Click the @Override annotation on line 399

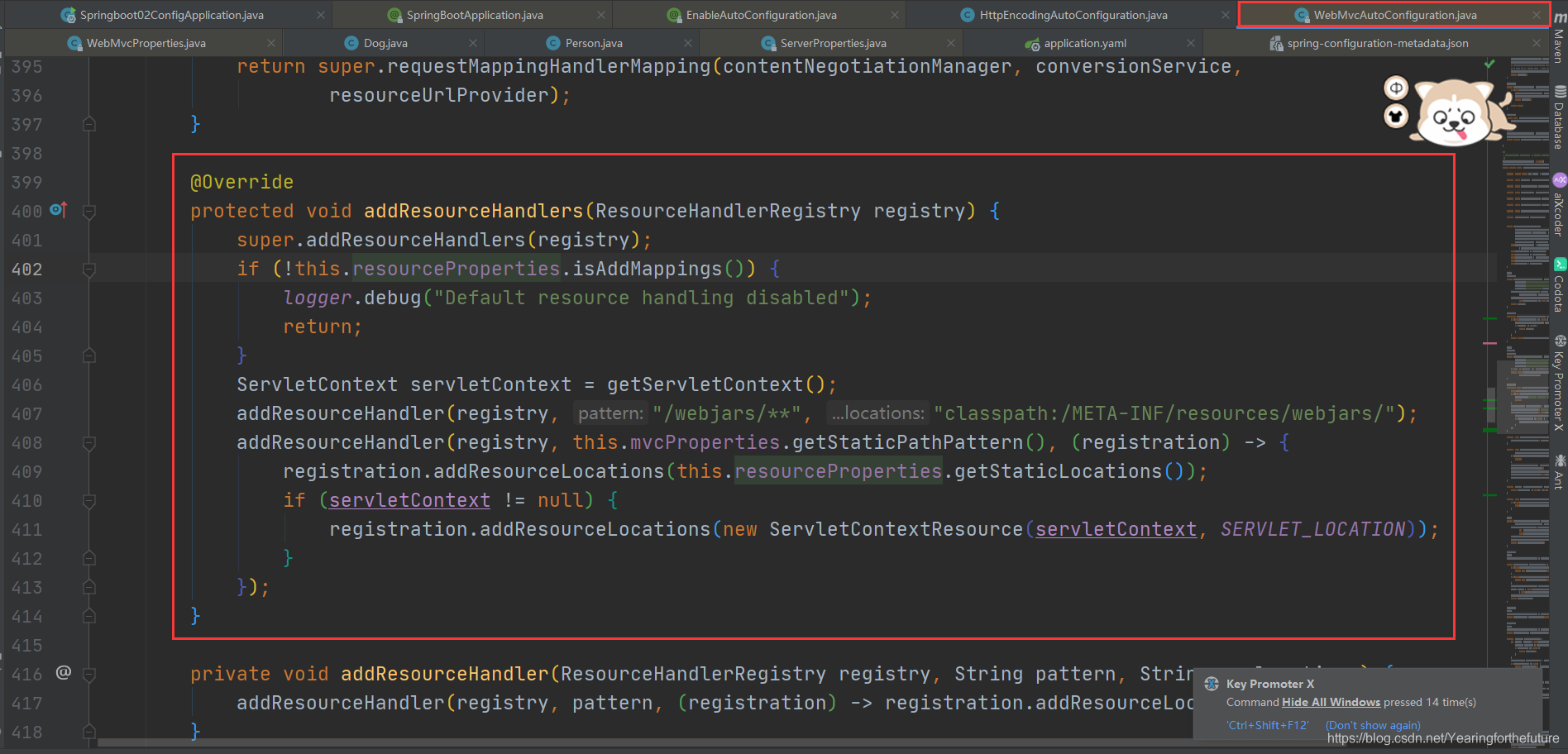(x=241, y=182)
